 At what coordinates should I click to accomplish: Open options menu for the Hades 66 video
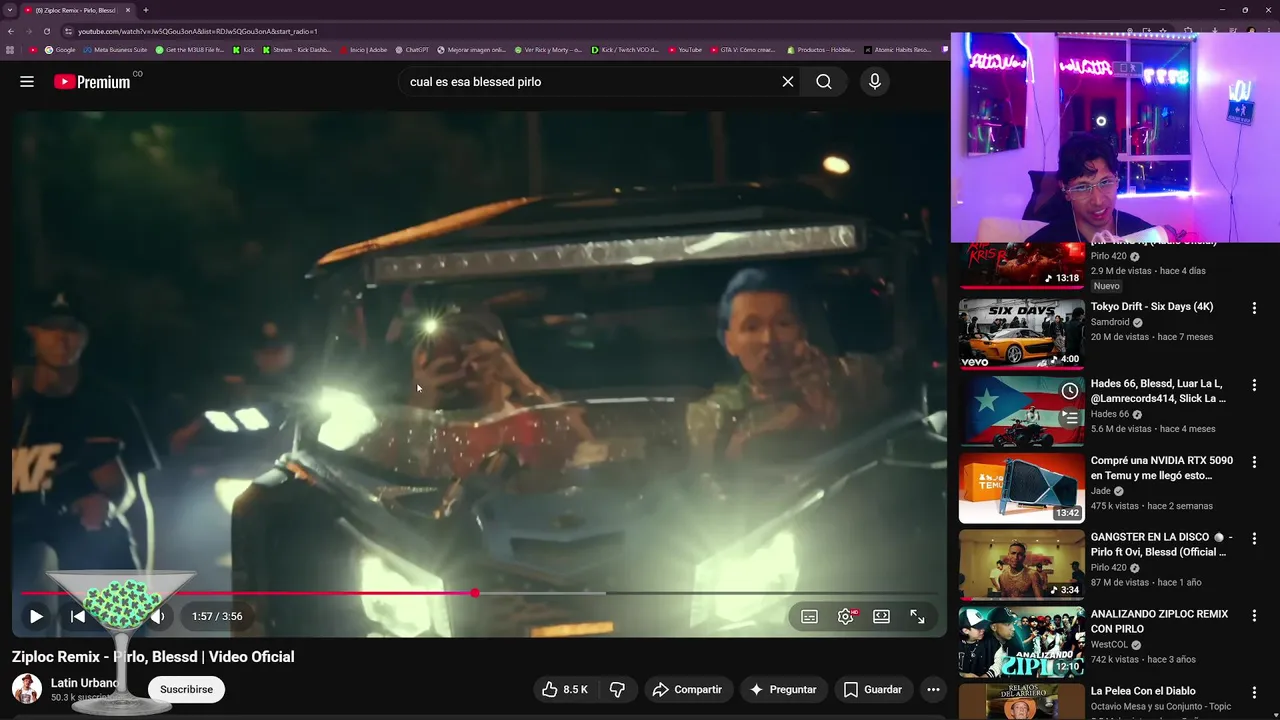(x=1254, y=386)
